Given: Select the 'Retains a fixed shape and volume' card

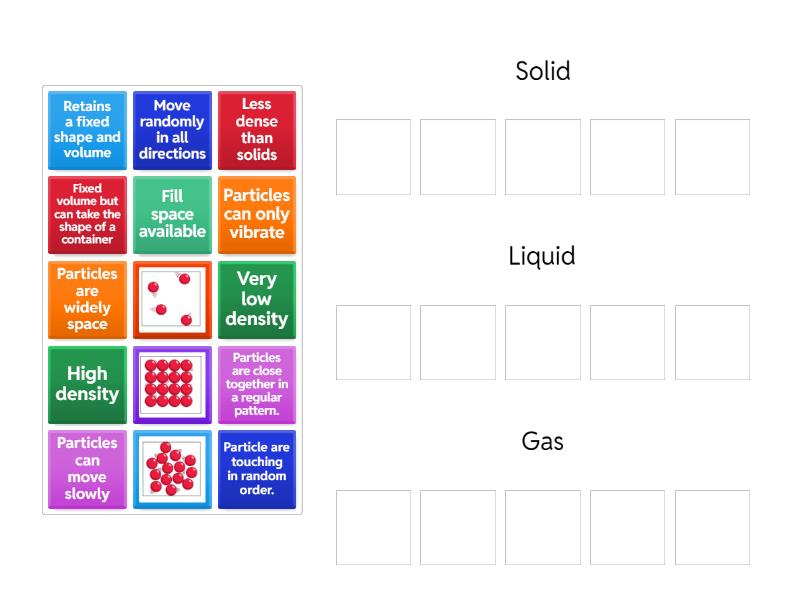Looking at the screenshot, I should click(x=87, y=130).
